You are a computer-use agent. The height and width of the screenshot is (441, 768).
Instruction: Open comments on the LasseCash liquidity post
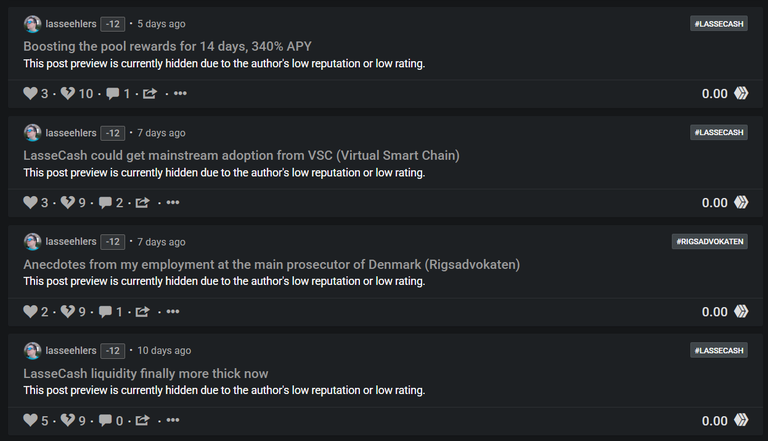pyautogui.click(x=105, y=420)
